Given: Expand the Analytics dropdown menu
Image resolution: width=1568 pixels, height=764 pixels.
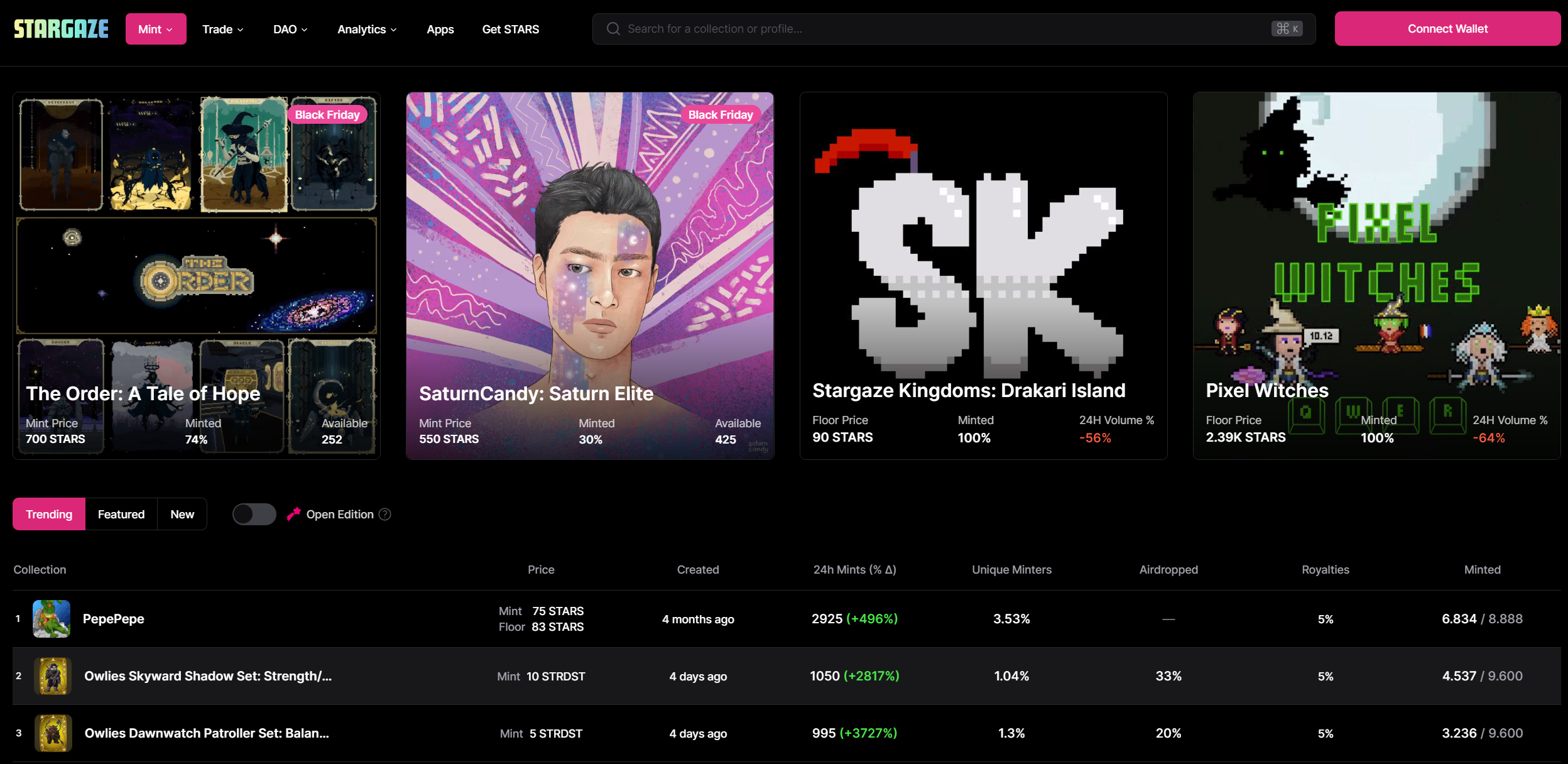Looking at the screenshot, I should (367, 29).
